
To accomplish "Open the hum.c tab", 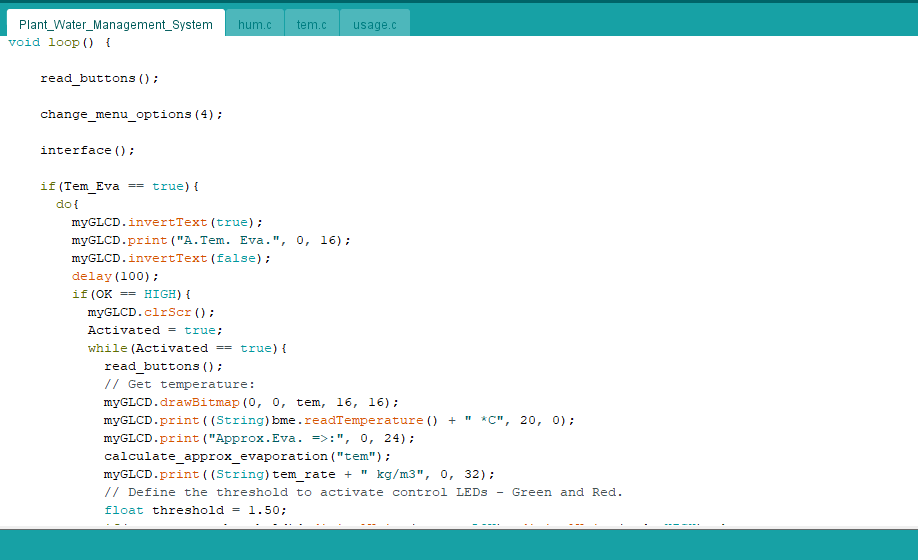I will 254,24.
